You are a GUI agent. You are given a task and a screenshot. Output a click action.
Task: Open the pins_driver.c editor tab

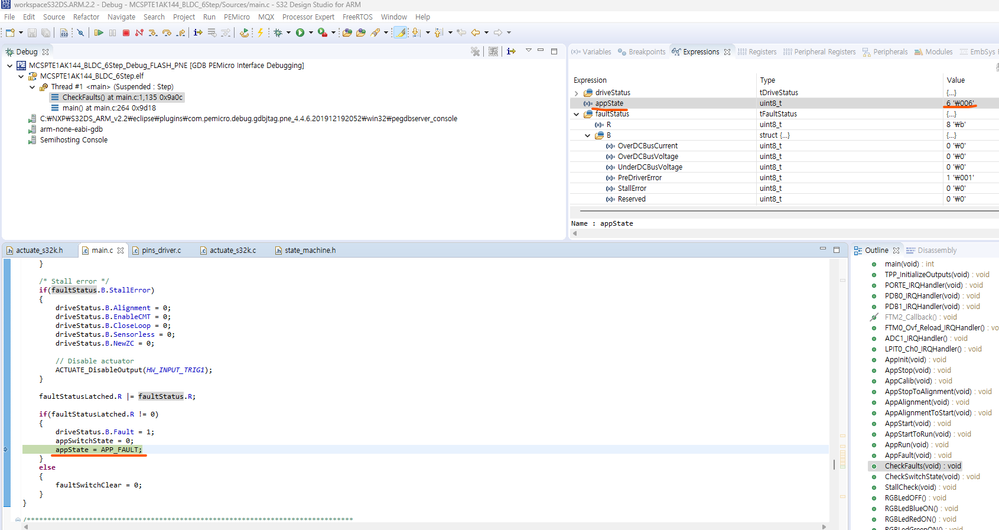coord(157,250)
